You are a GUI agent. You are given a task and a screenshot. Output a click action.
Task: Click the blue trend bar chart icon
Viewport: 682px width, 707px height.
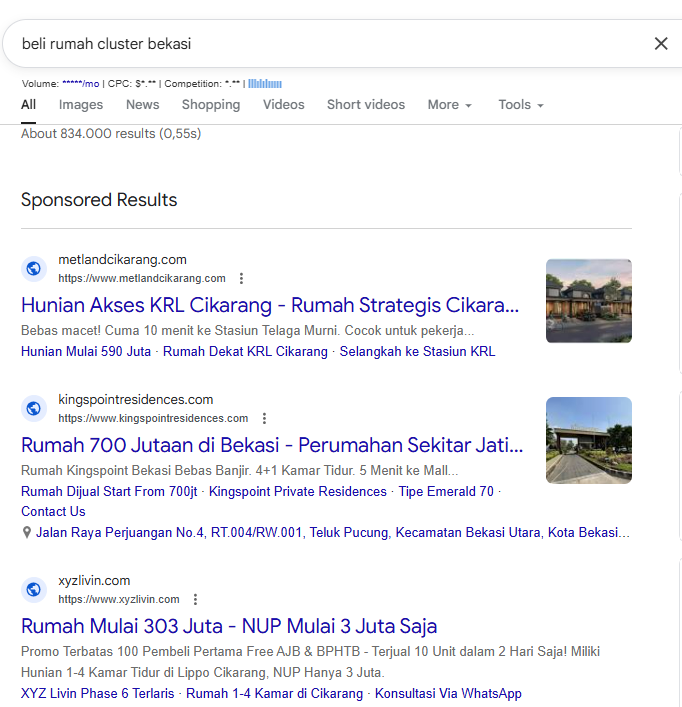[265, 83]
